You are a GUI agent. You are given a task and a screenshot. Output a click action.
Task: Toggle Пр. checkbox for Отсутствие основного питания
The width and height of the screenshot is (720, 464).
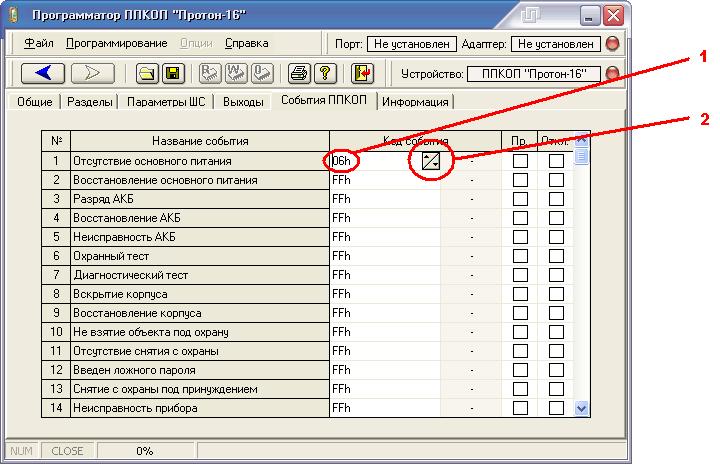click(520, 161)
